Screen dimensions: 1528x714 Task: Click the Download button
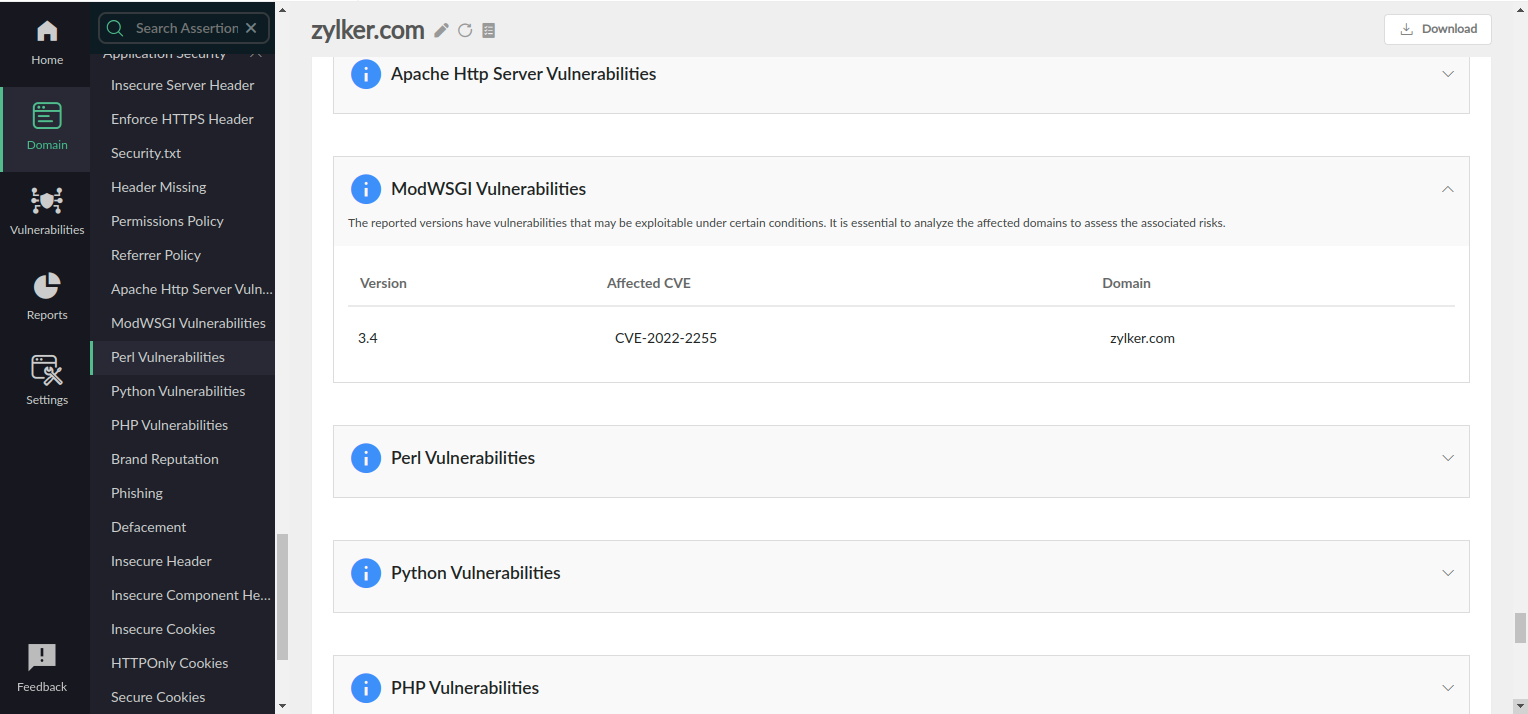1437,29
